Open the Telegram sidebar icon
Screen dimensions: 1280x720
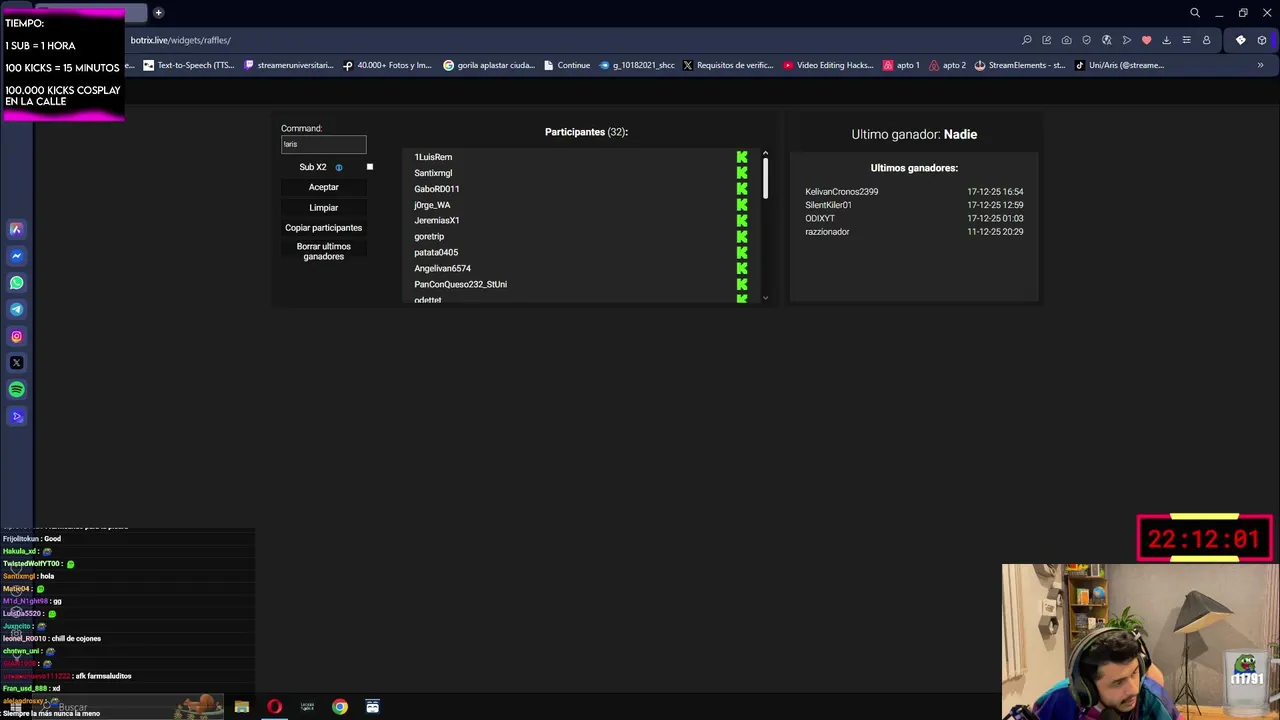[x=16, y=309]
